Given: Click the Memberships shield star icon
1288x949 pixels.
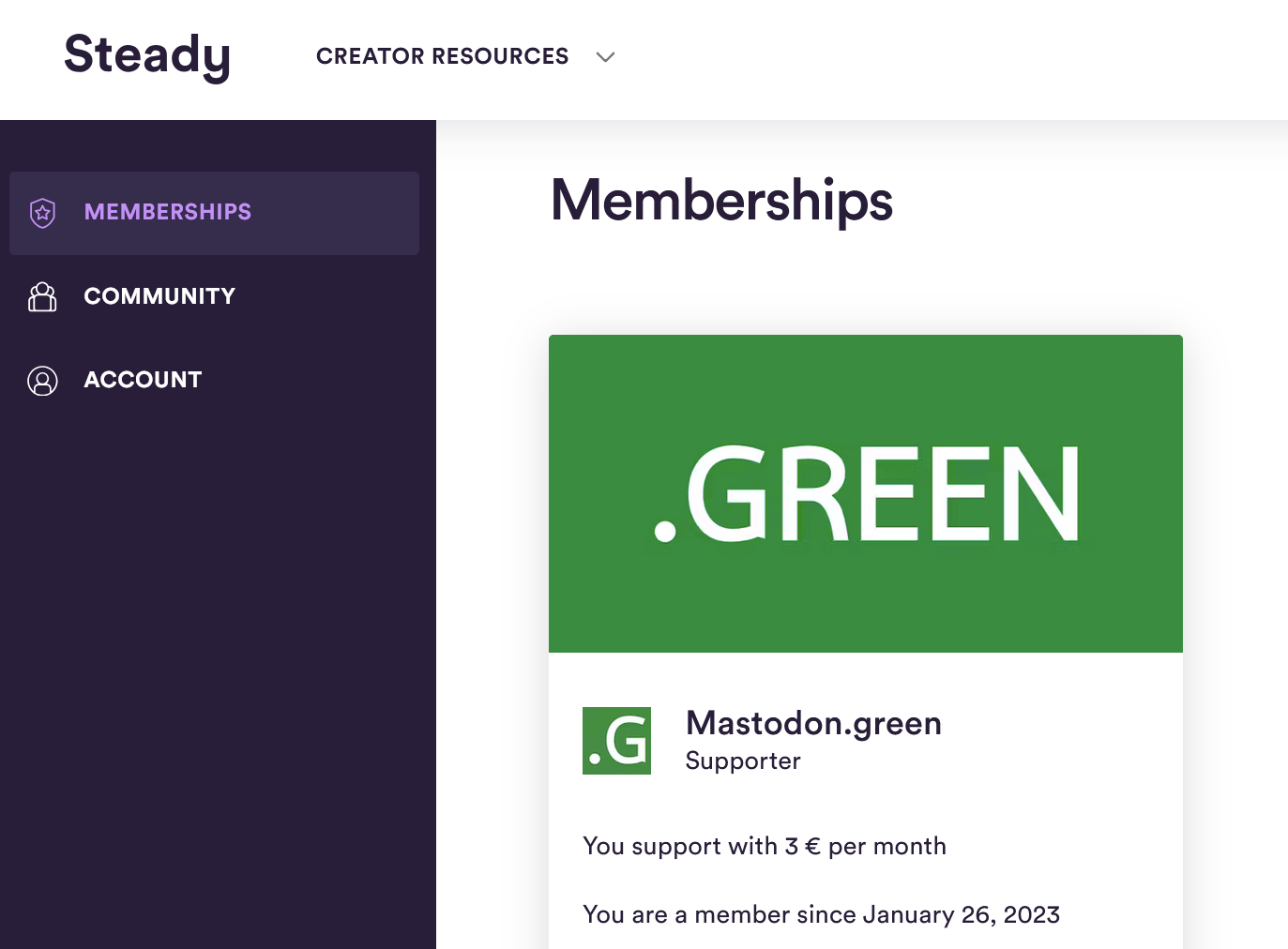Looking at the screenshot, I should [42, 213].
